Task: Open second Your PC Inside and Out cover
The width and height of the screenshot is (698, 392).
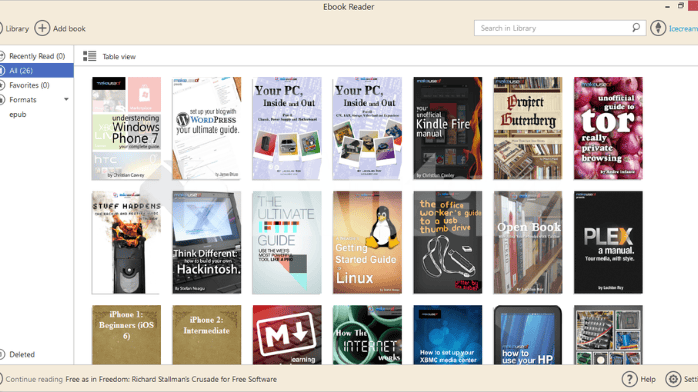Action: [367, 128]
